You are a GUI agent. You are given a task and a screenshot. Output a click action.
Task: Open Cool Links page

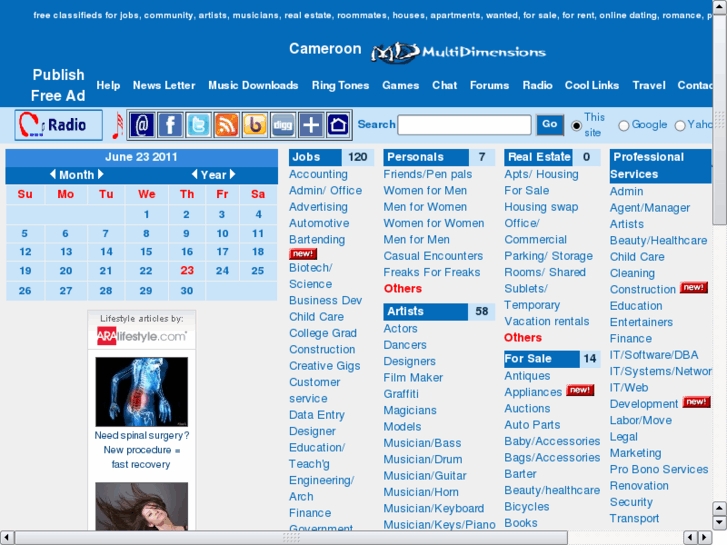(x=592, y=85)
